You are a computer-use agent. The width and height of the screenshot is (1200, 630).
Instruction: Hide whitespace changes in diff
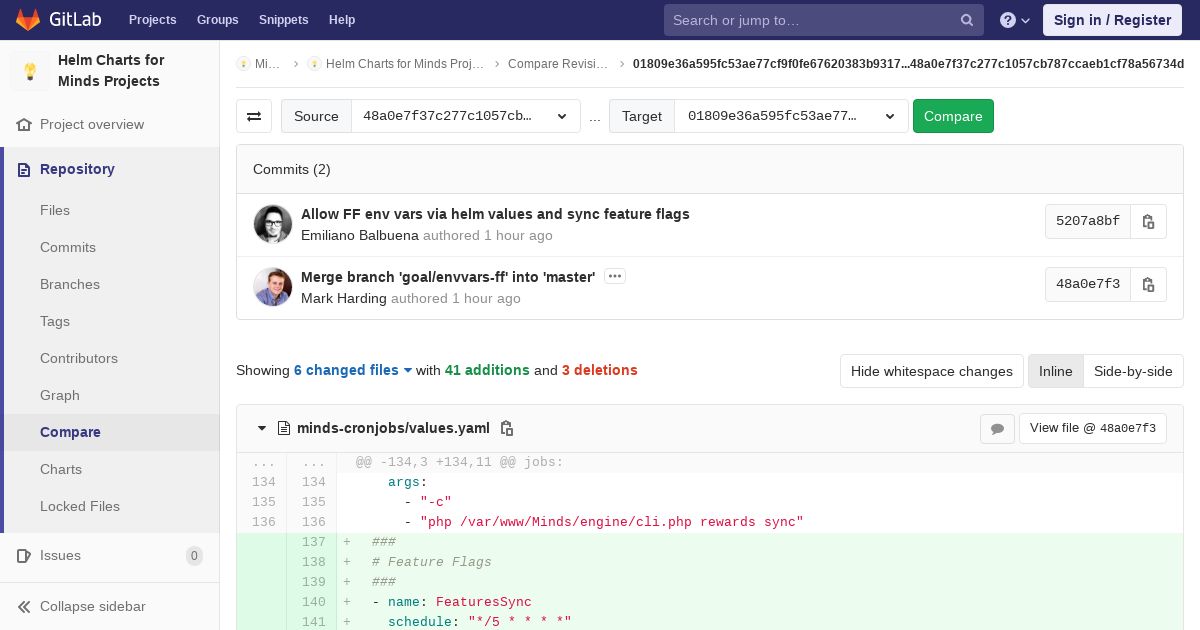pos(932,371)
